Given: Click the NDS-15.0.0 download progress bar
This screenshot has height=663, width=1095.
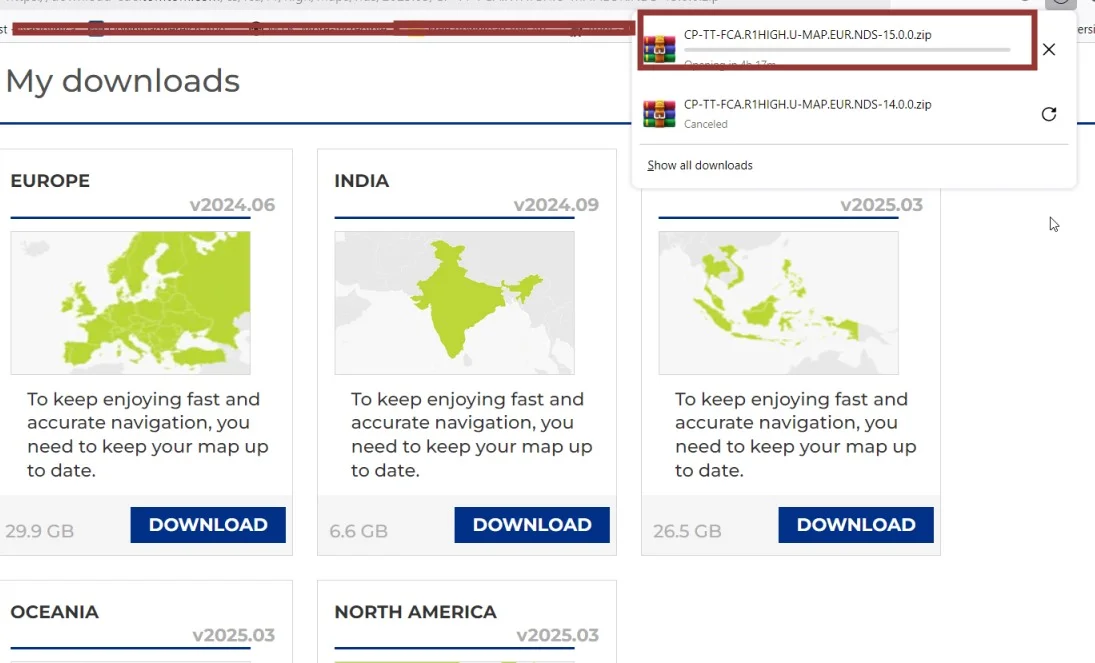Looking at the screenshot, I should [846, 50].
